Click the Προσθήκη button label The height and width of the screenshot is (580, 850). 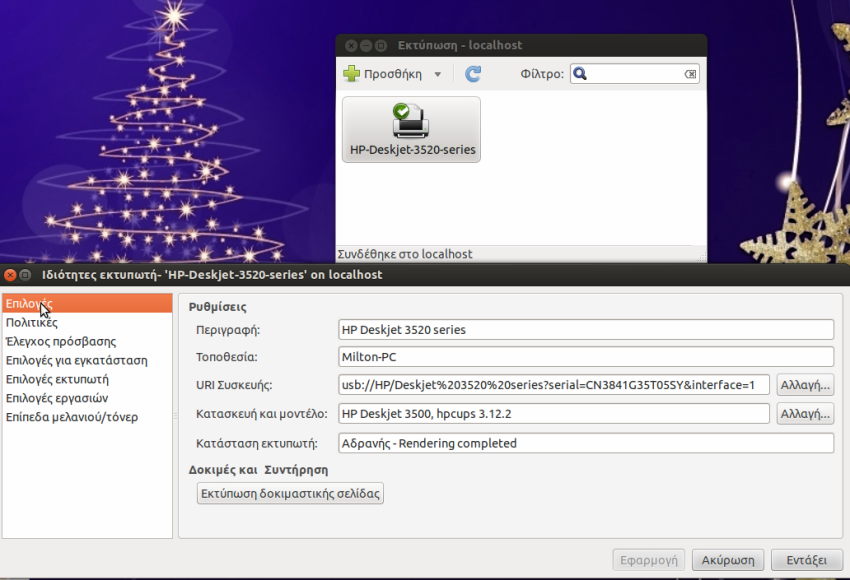tap(392, 74)
